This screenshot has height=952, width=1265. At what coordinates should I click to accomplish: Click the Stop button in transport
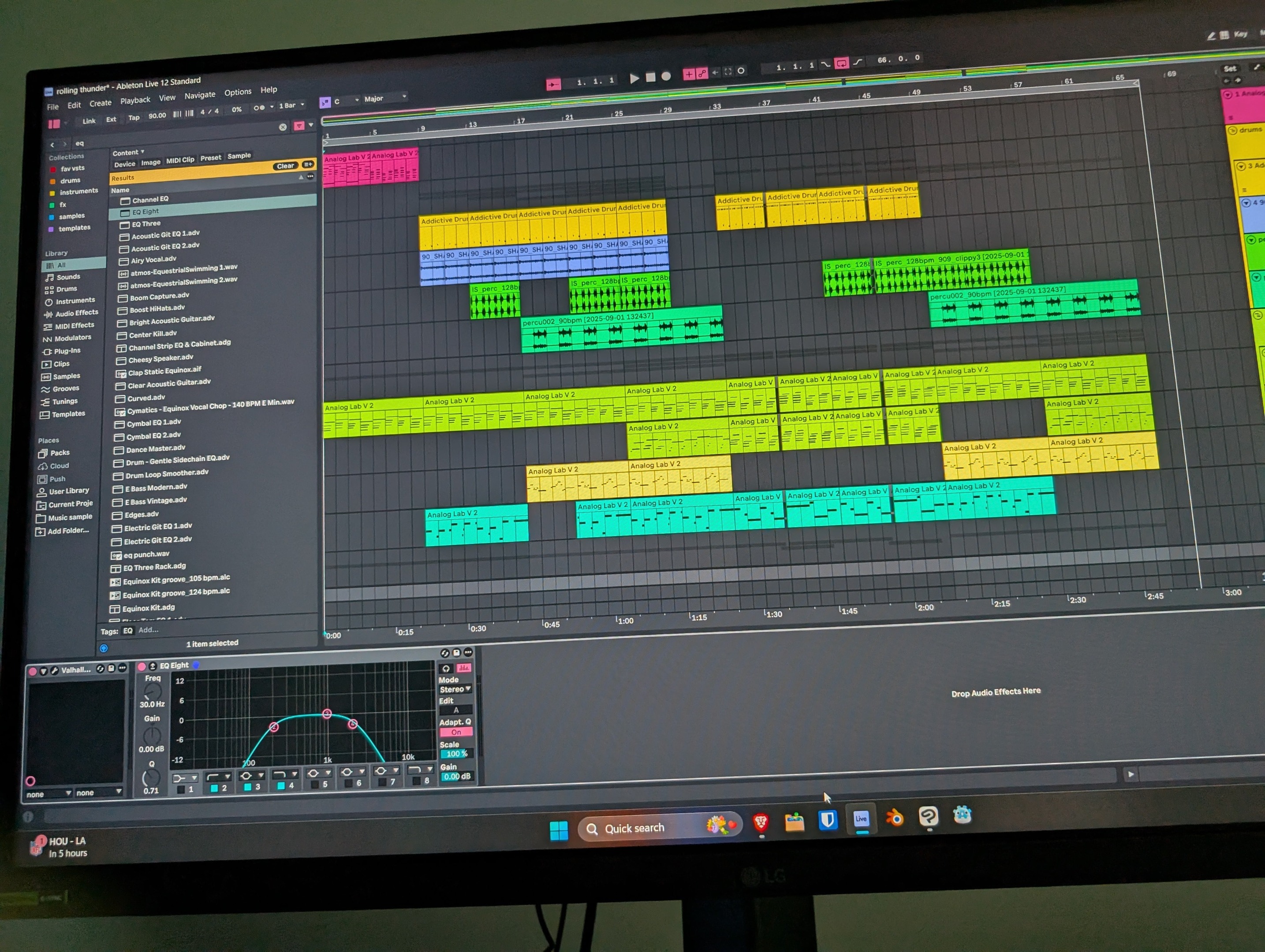(650, 77)
